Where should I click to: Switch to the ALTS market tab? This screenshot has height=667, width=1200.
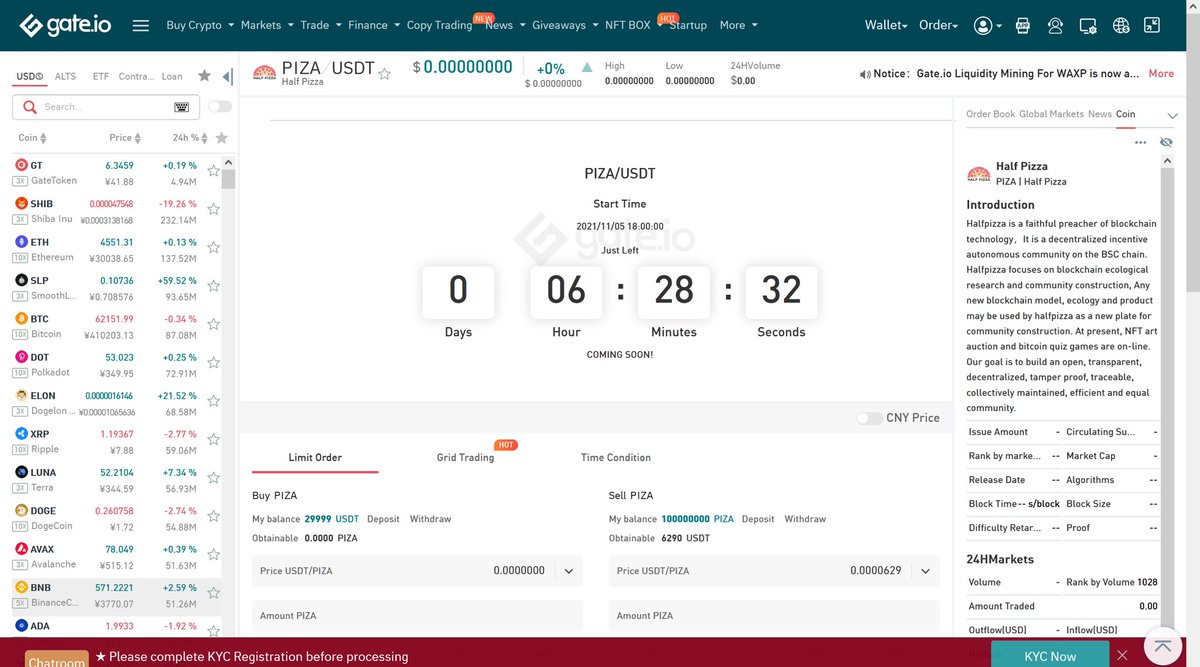[65, 76]
